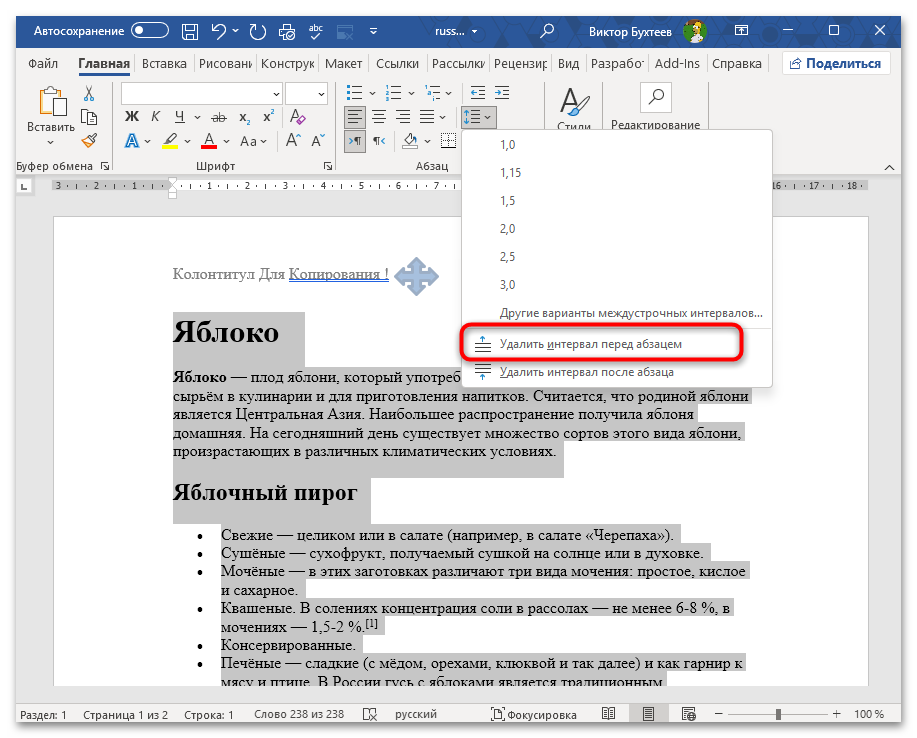
Task: Toggle align left button
Action: tap(354, 117)
